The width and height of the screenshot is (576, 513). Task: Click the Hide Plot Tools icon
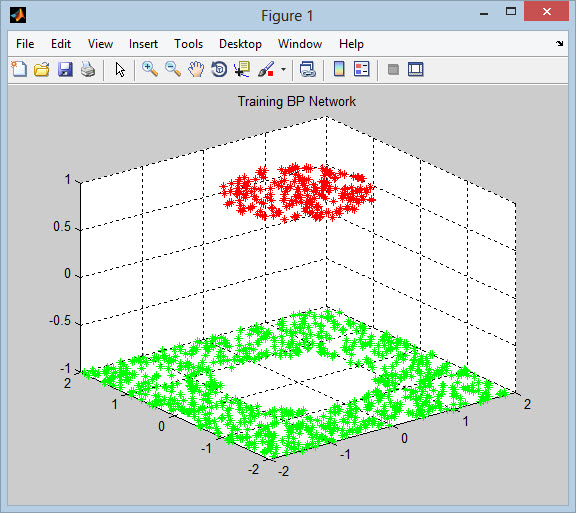point(393,69)
